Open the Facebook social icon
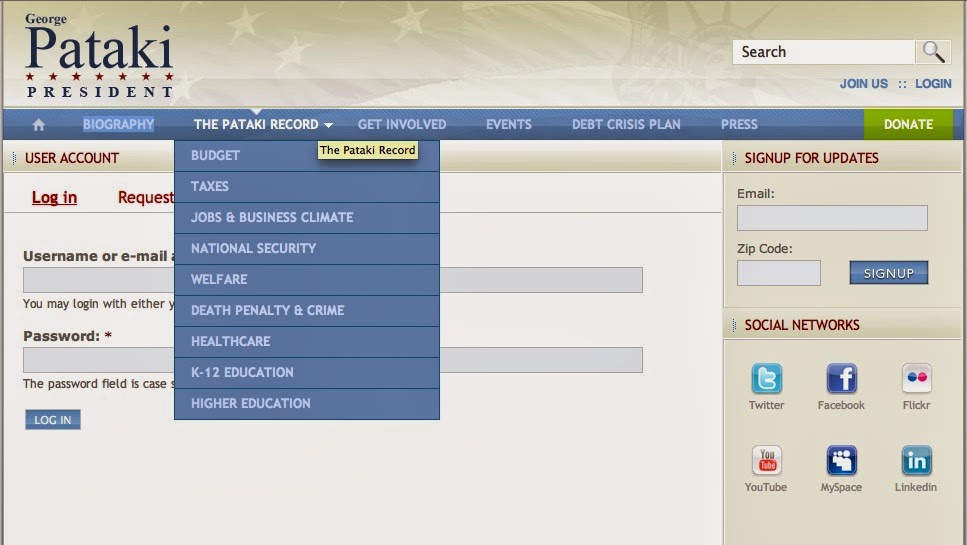The height and width of the screenshot is (545, 967). coord(841,378)
